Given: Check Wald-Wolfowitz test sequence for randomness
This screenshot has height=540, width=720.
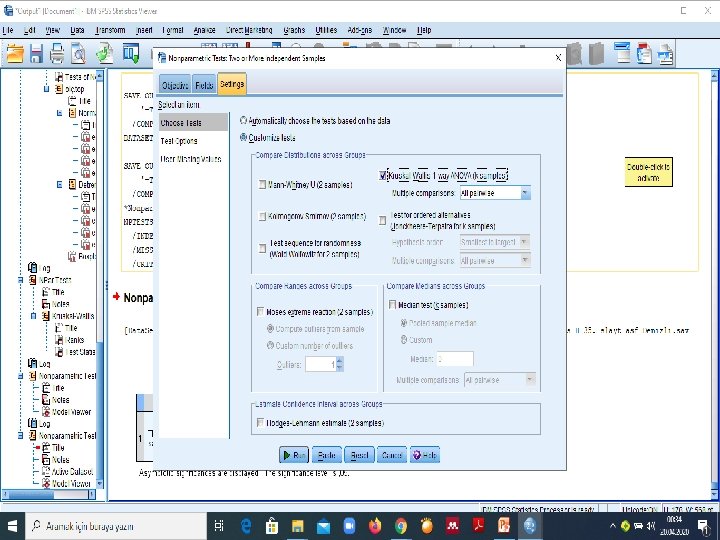Looking at the screenshot, I should tap(262, 248).
